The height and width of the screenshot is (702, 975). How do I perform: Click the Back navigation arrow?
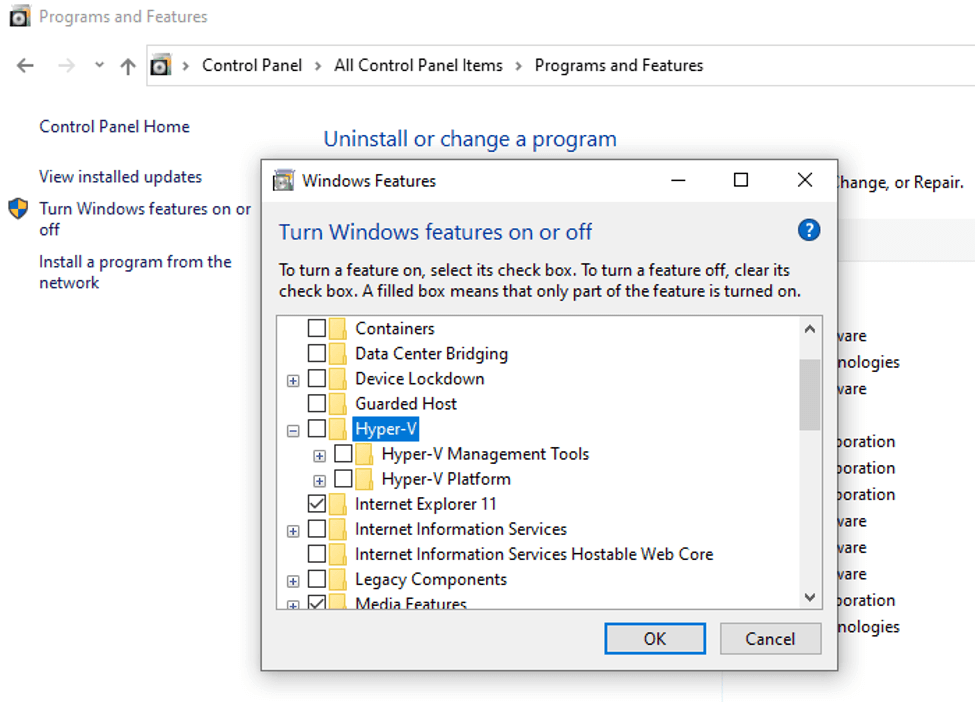tap(25, 65)
